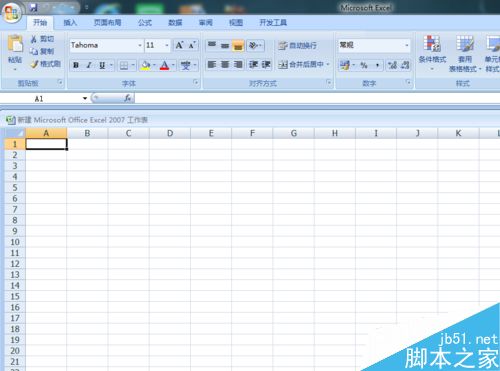The height and width of the screenshot is (371, 500).
Task: Click the Select All corner button
Action: coord(15,133)
